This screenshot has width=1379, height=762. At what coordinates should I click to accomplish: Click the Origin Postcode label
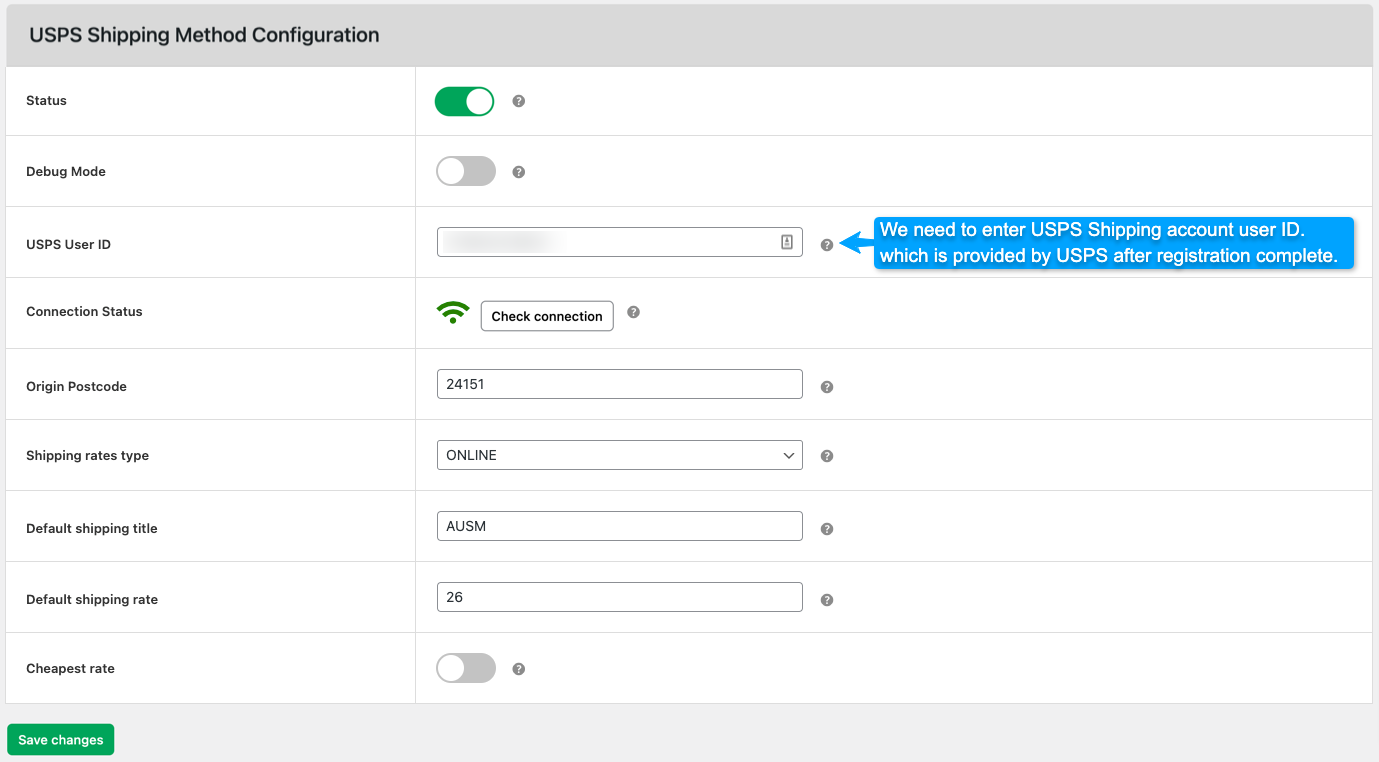[x=76, y=387]
